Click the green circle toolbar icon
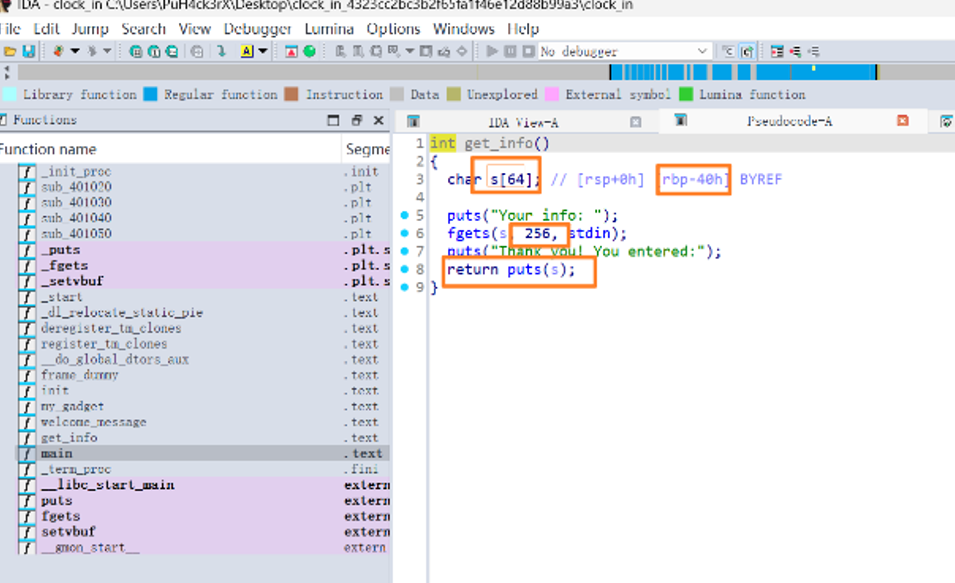The width and height of the screenshot is (955, 583). (x=310, y=51)
